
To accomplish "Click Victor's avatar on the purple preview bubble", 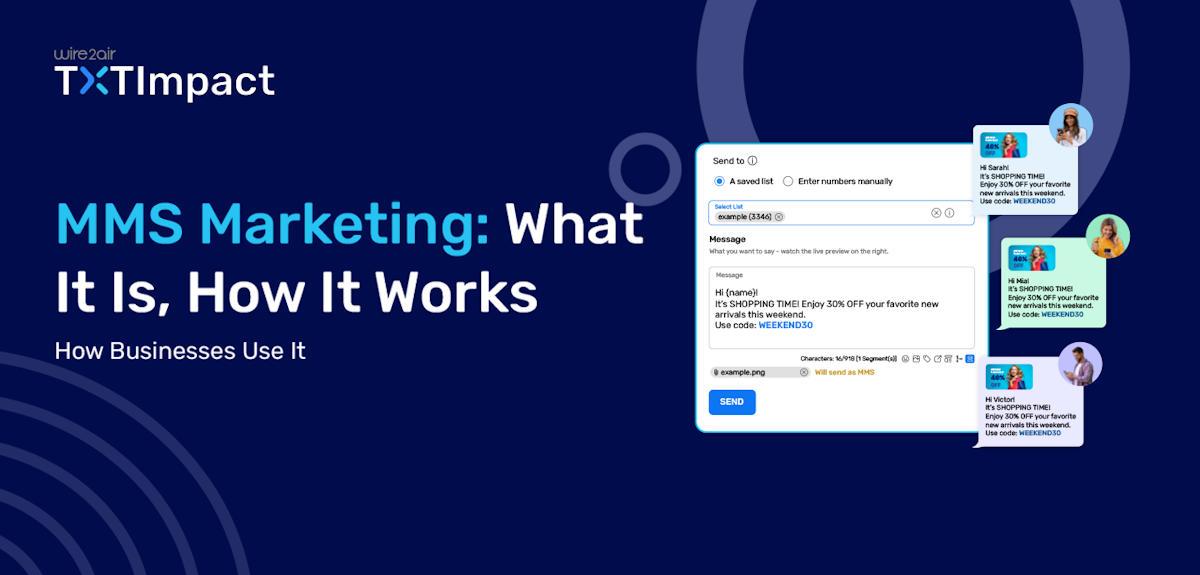I will (x=1080, y=364).
